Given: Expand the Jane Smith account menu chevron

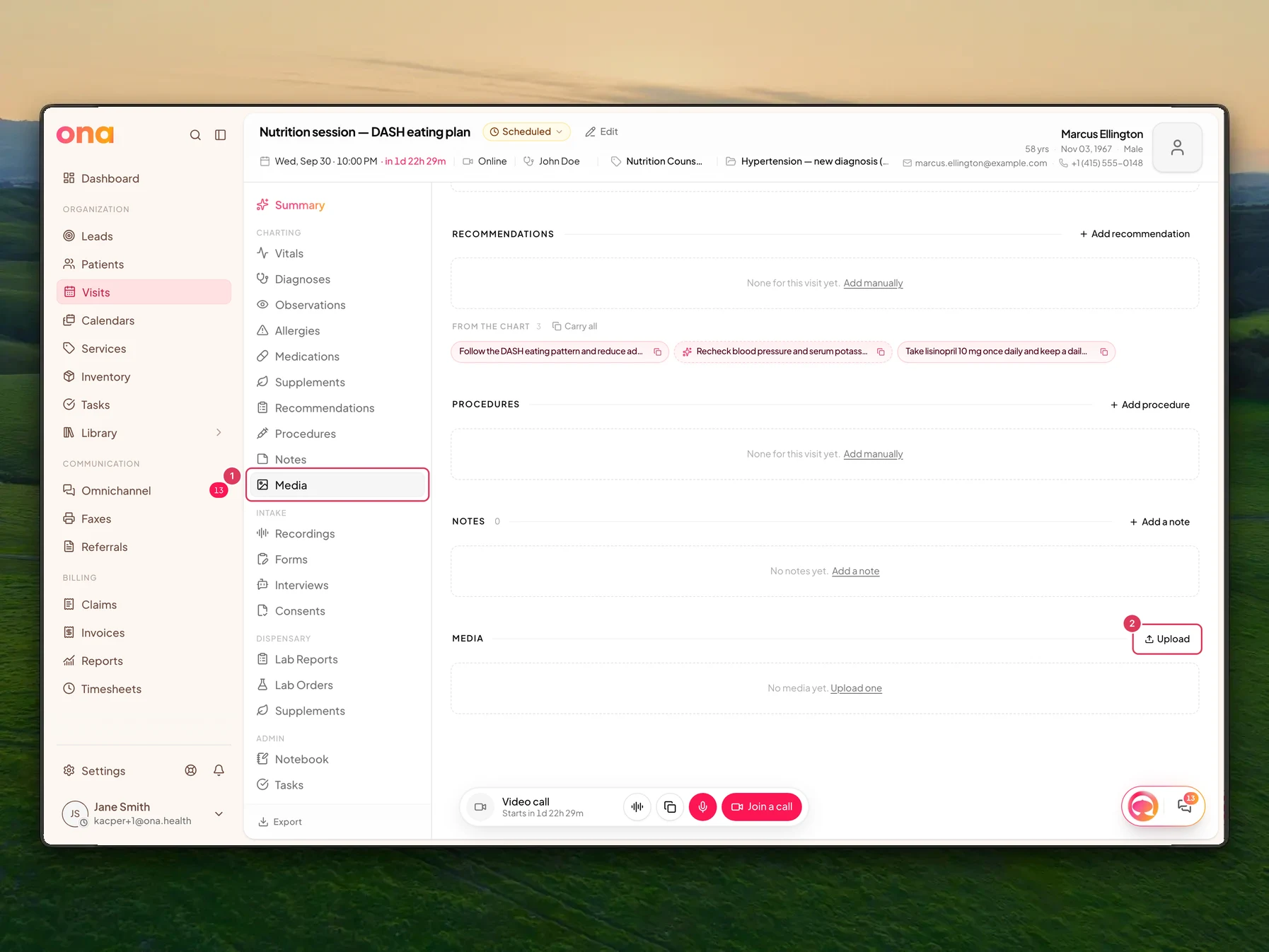Looking at the screenshot, I should [219, 813].
